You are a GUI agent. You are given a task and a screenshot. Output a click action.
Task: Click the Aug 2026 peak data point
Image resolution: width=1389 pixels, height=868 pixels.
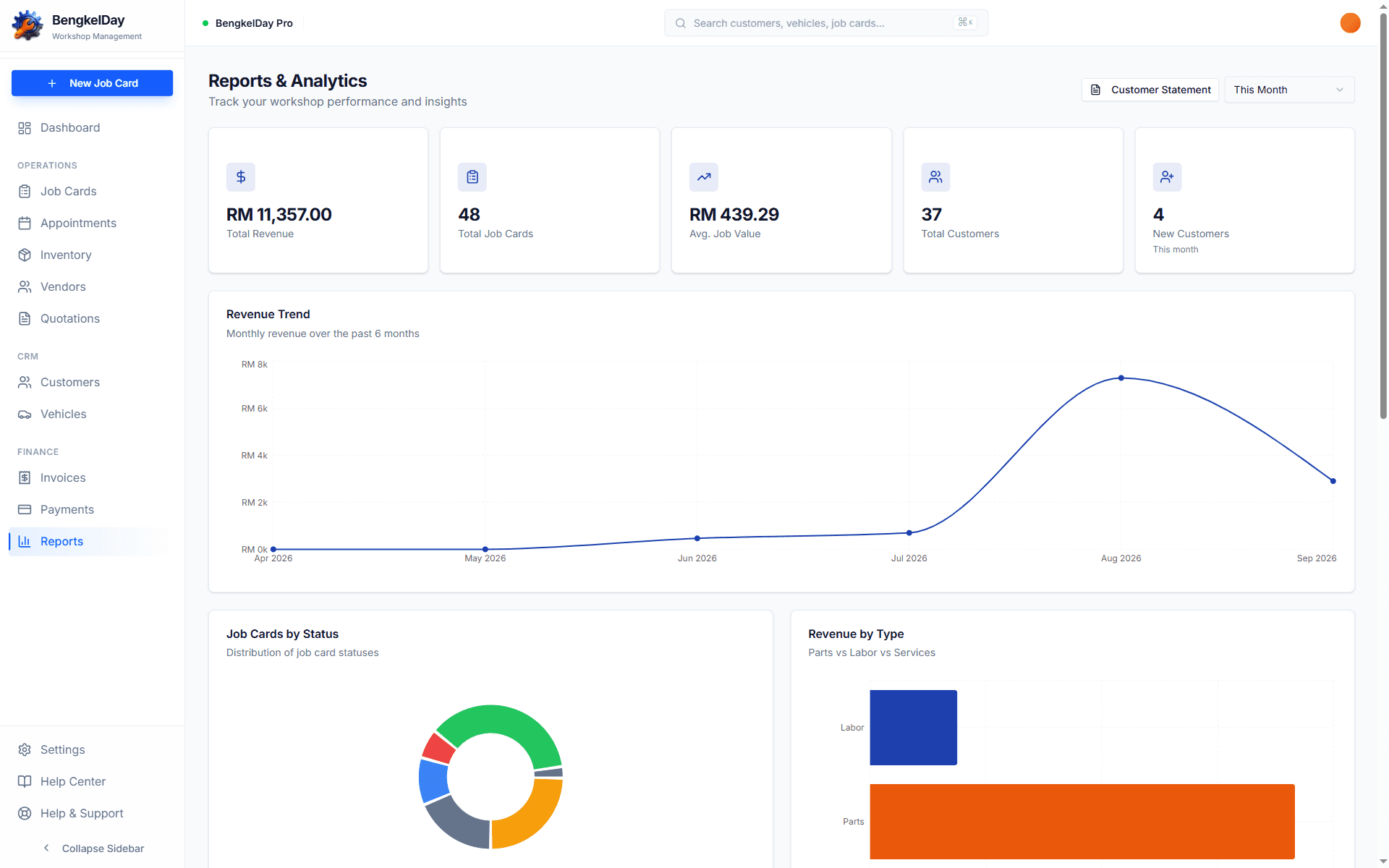(1121, 378)
